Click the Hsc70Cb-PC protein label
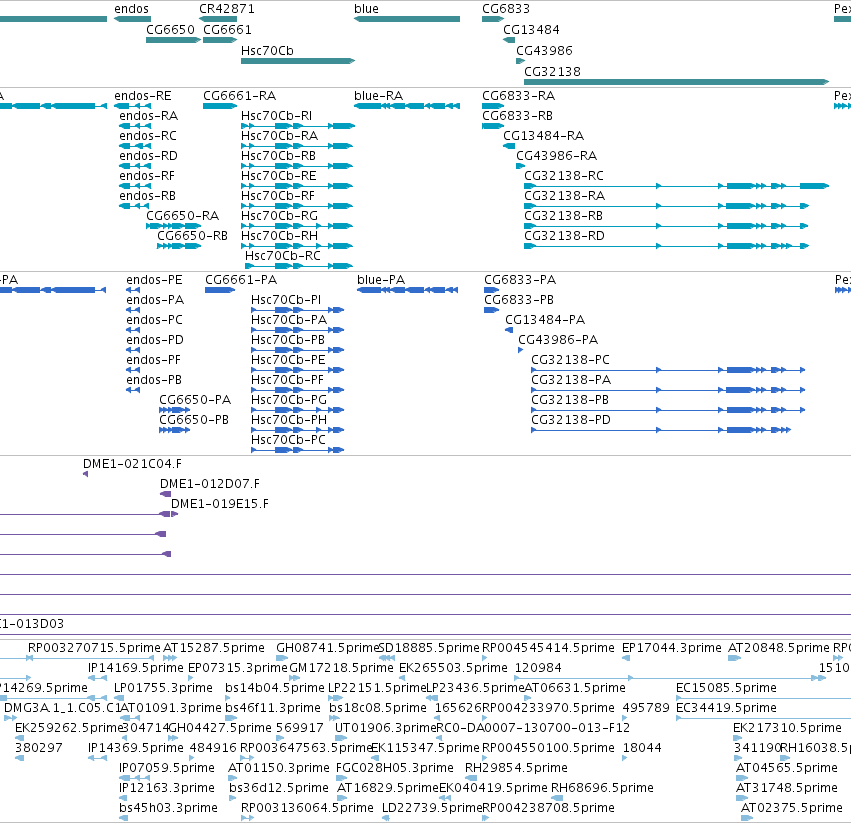The image size is (851, 823). [288, 440]
